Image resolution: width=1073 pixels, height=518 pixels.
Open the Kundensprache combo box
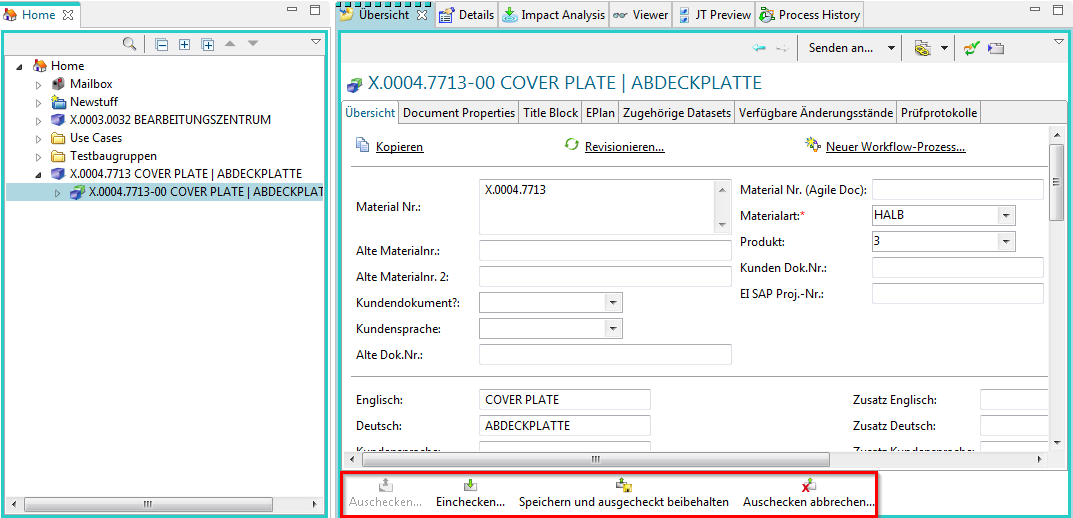tap(612, 328)
